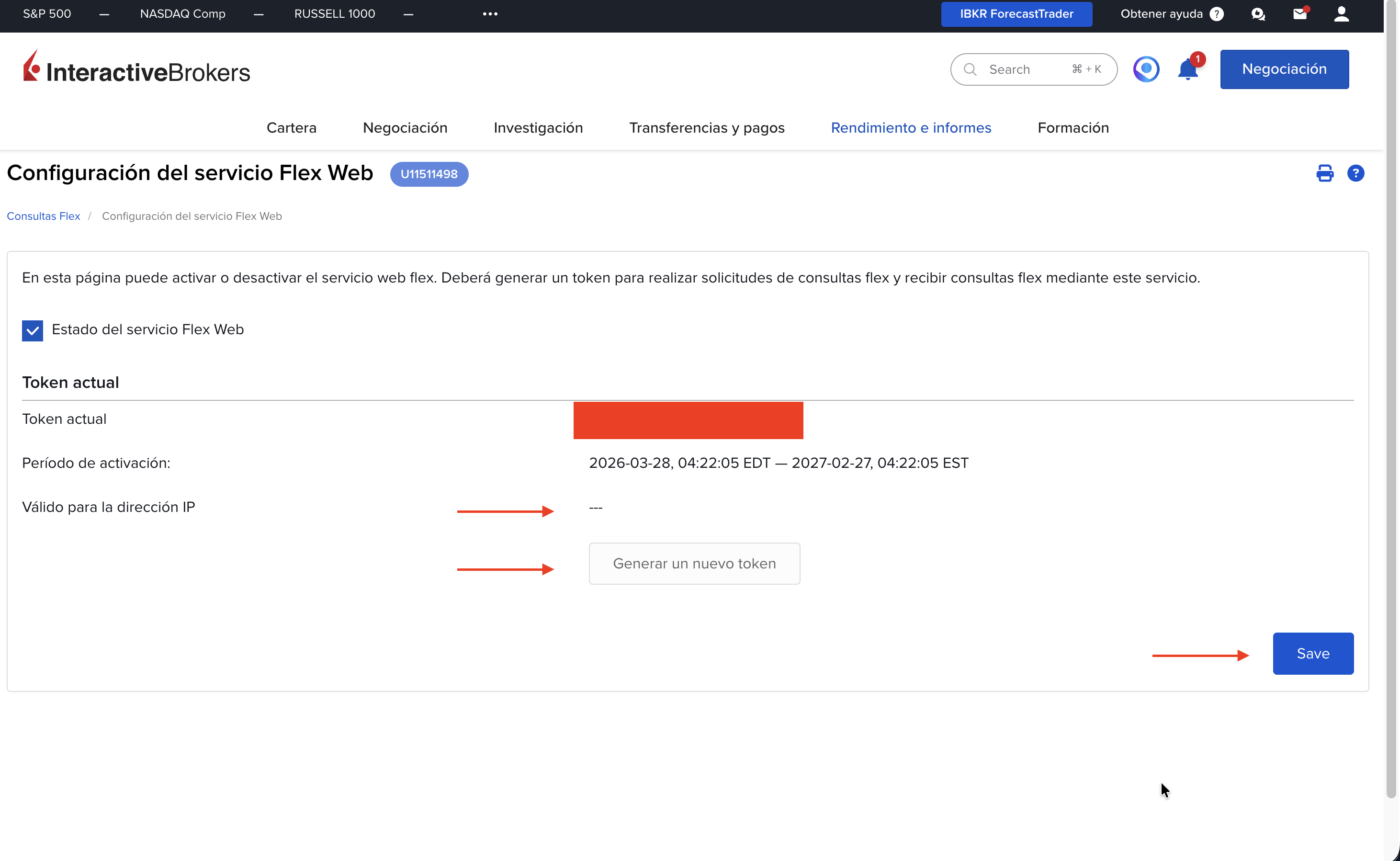The image size is (1400, 861).
Task: Open the user account profile icon
Action: point(1342,14)
